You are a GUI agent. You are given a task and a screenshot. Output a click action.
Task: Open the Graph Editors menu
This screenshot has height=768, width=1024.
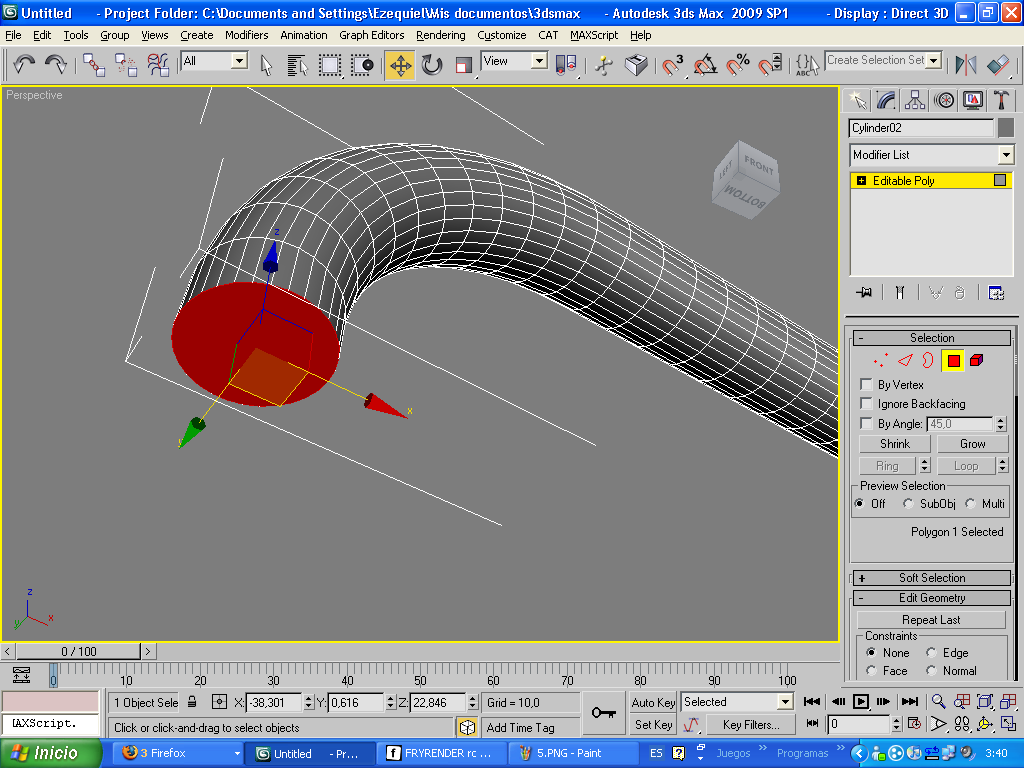coord(372,35)
